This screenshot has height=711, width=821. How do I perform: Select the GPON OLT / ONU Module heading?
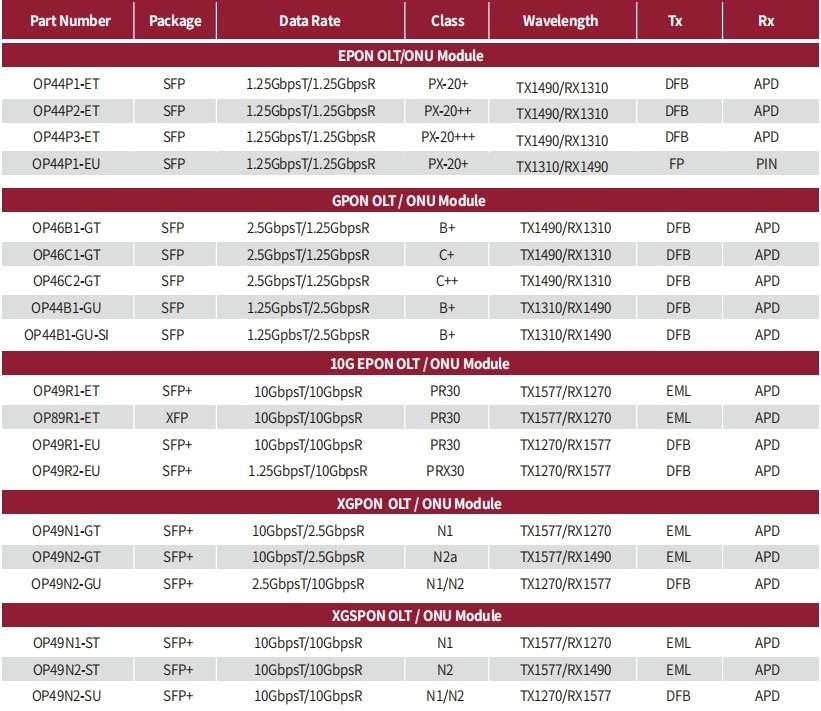pyautogui.click(x=408, y=201)
